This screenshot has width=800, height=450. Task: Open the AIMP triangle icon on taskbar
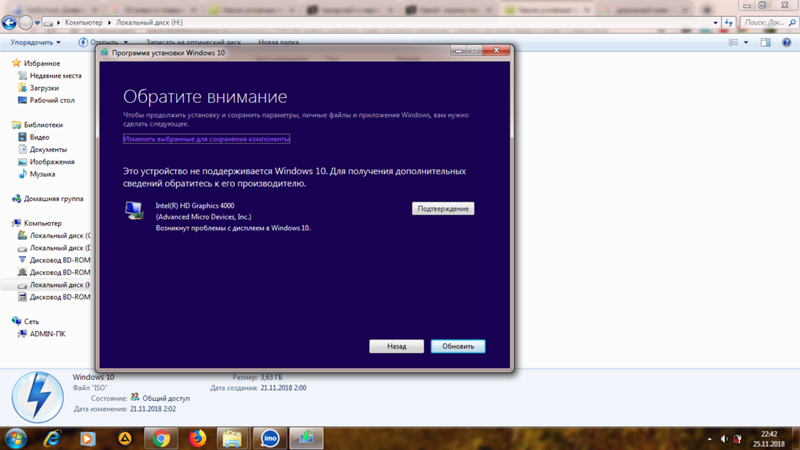click(x=124, y=438)
